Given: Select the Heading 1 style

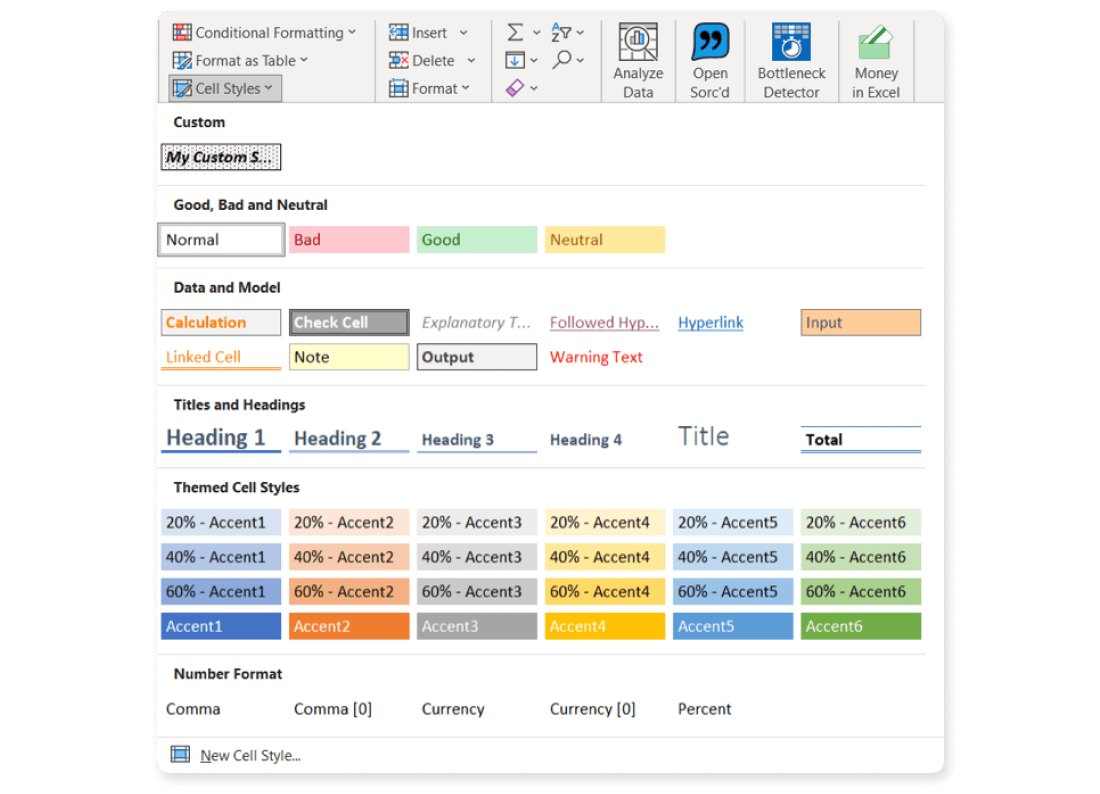Looking at the screenshot, I should (221, 438).
